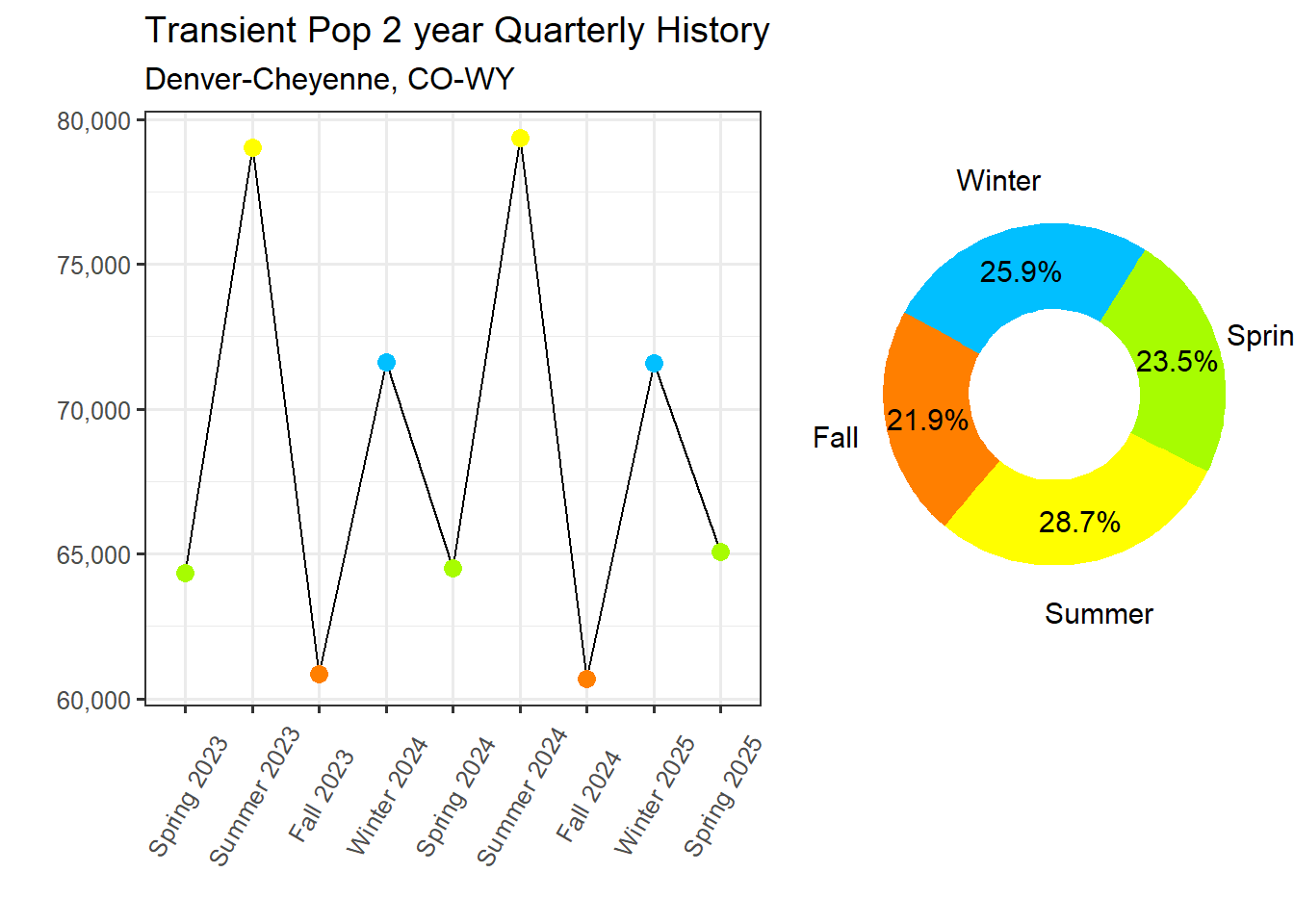This screenshot has height=924, width=1294.
Task: Click the 'Spring 2024' x-axis label
Action: tap(455, 796)
